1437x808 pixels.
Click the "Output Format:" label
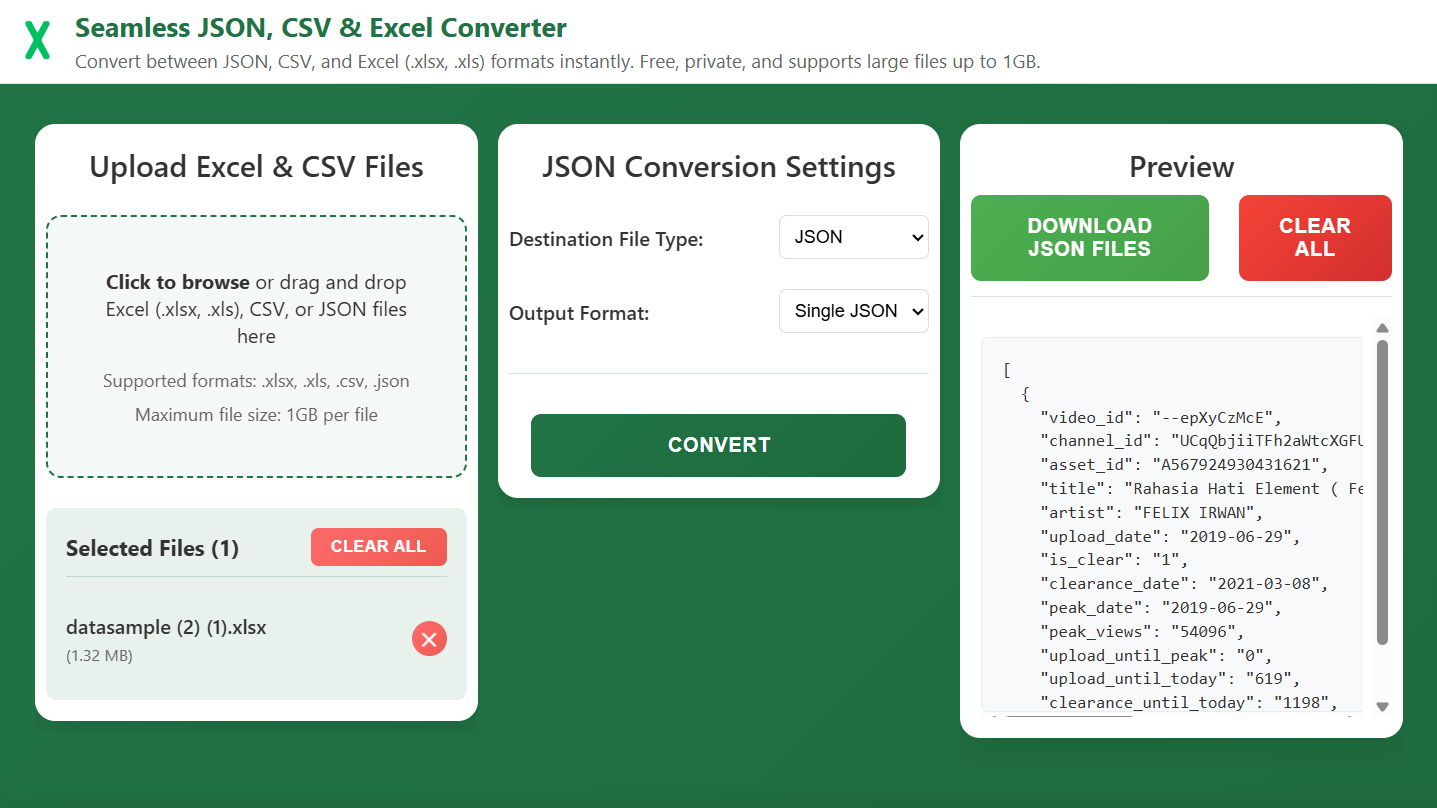(x=579, y=314)
